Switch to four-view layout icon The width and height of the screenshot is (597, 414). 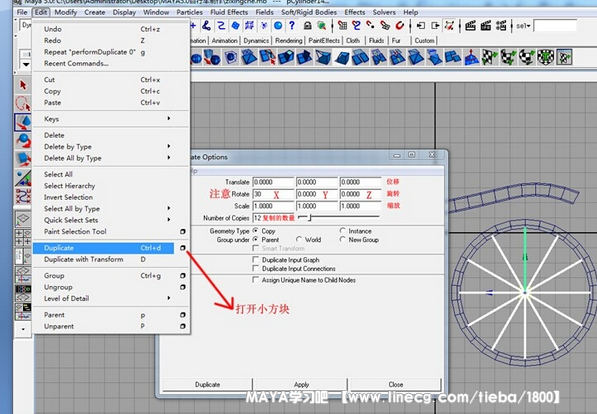[23, 237]
